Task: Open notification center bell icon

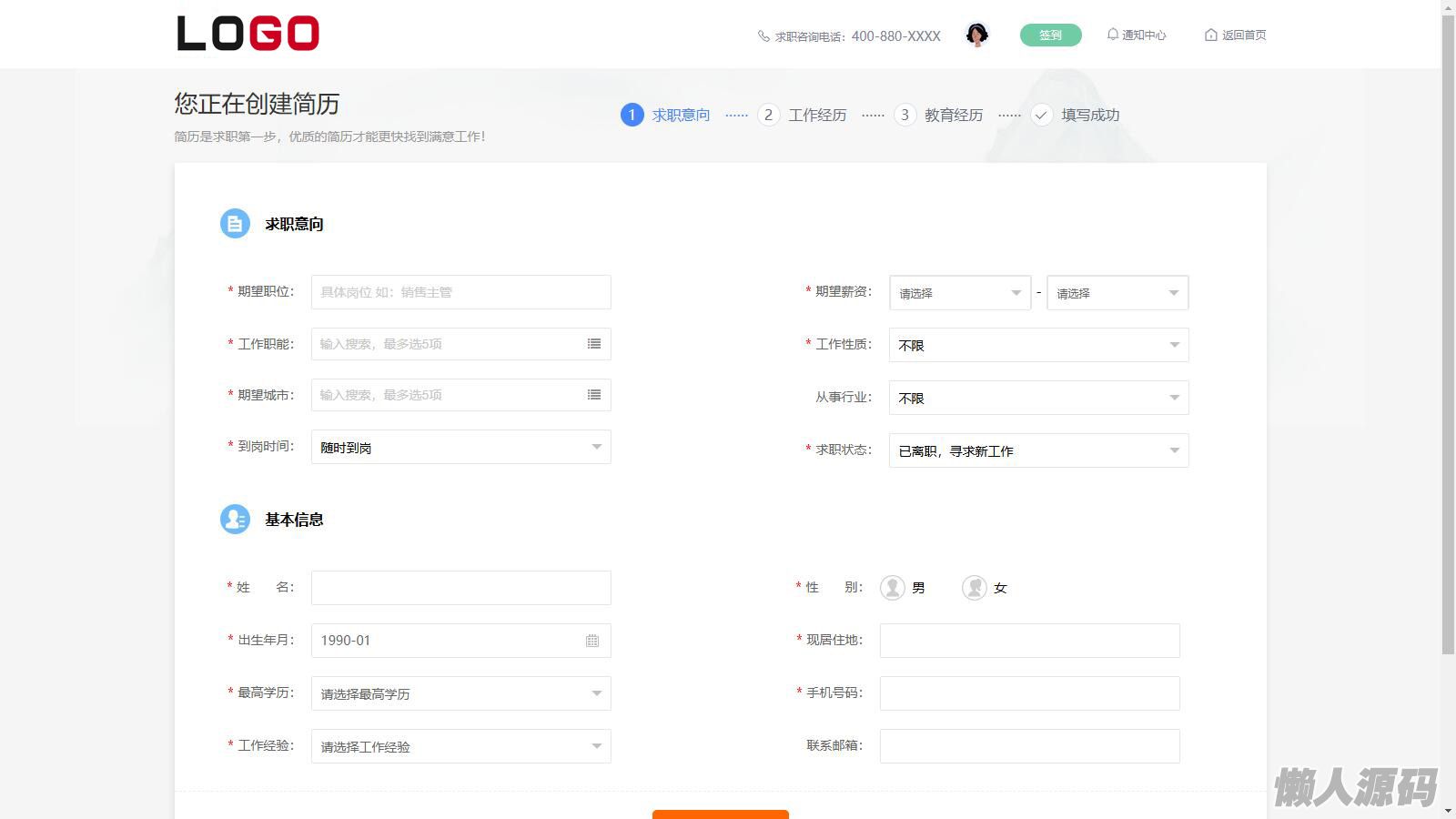Action: [x=1112, y=35]
